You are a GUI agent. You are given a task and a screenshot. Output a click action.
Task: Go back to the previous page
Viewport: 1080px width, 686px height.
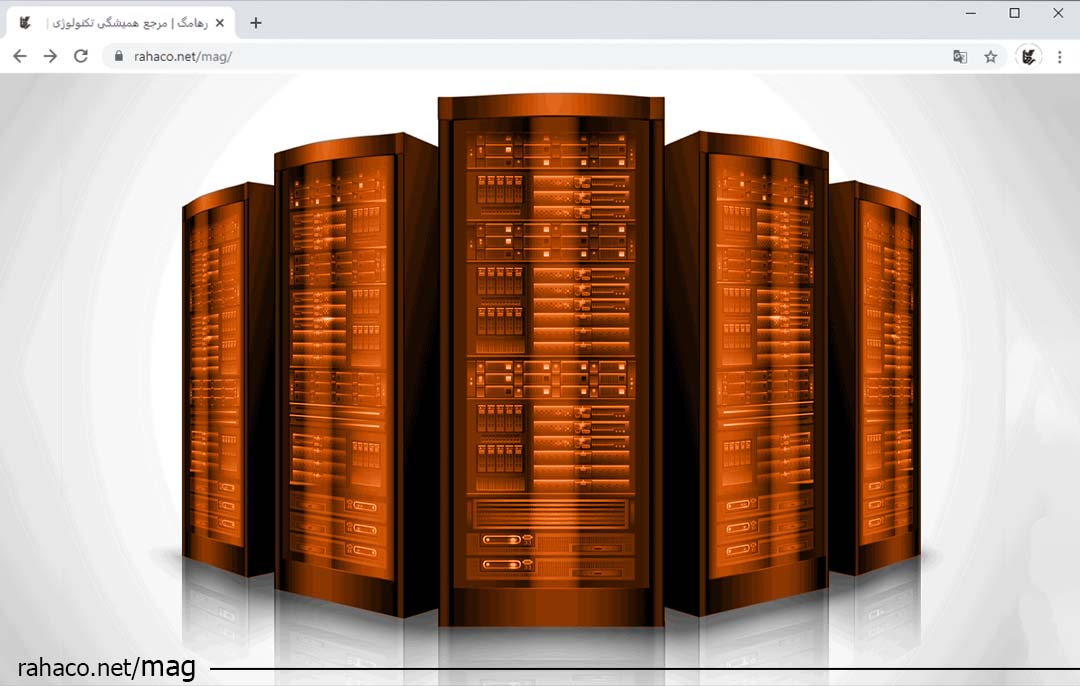20,57
